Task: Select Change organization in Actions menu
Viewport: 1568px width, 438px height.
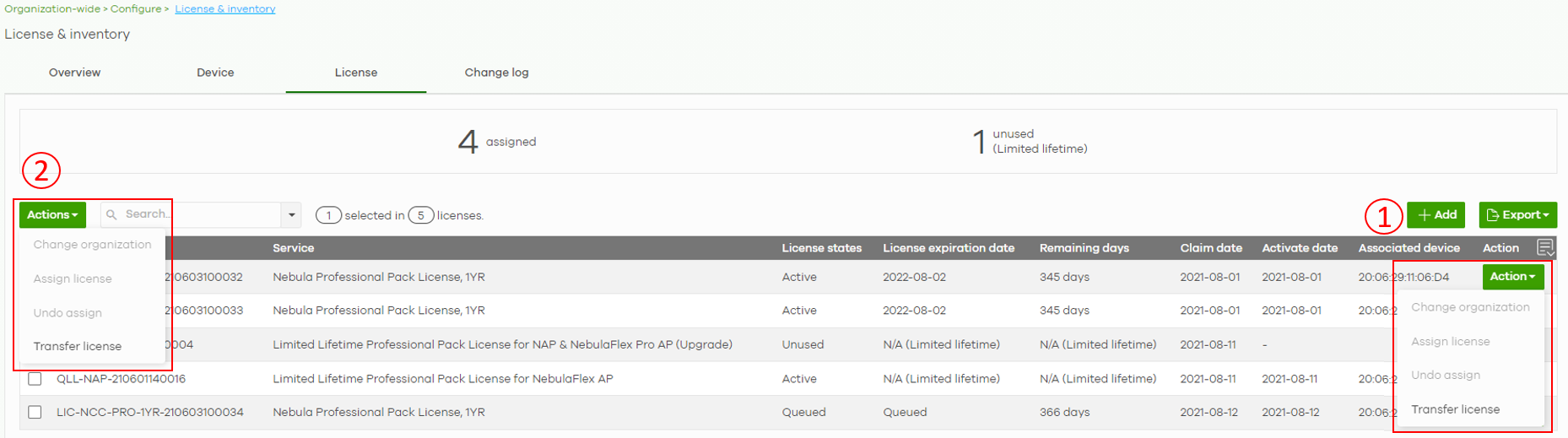Action: 92,245
